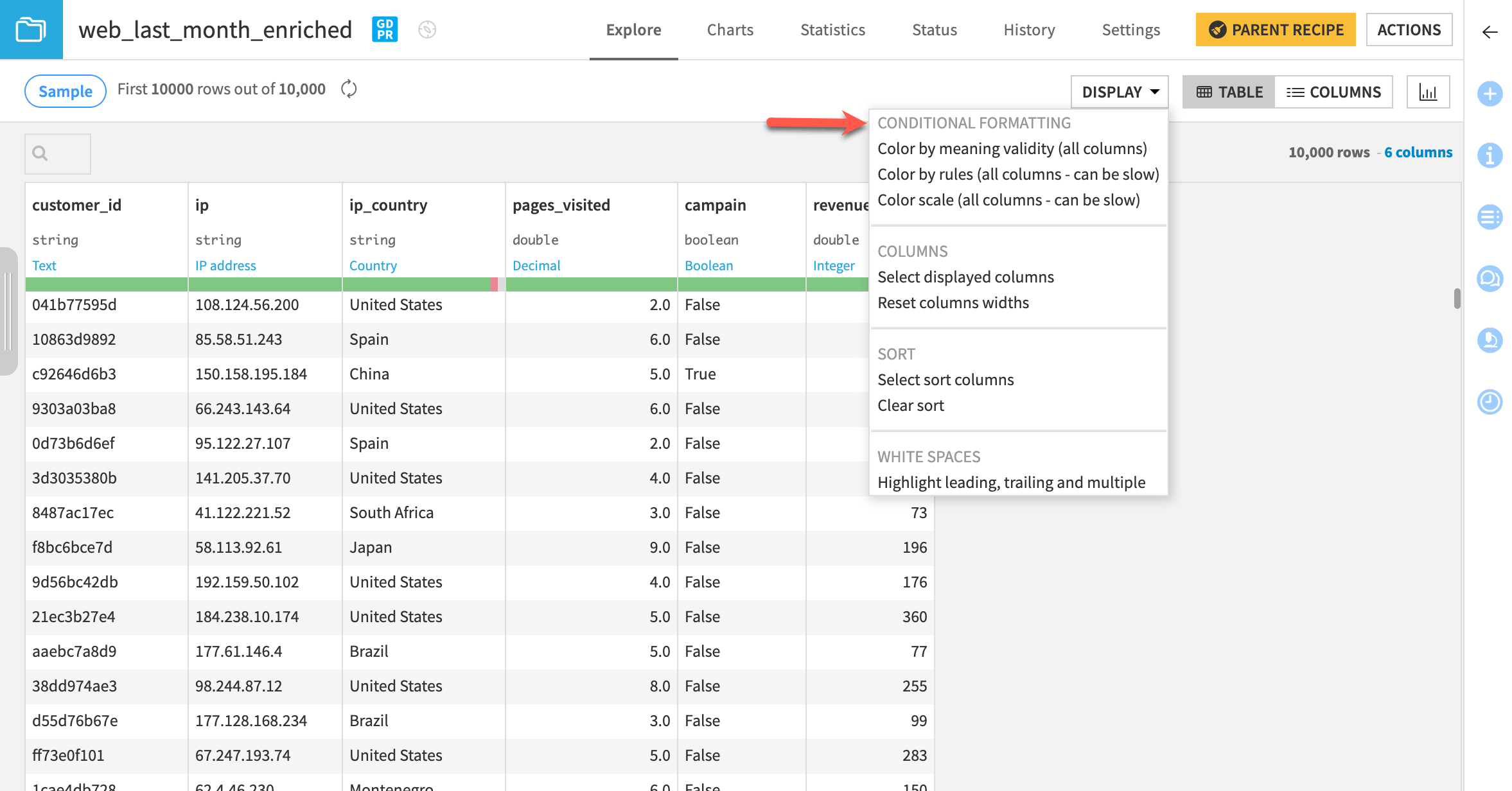Viewport: 1512px width, 791px height.
Task: Select the cell 98.244.87.12
Action: tap(265, 686)
